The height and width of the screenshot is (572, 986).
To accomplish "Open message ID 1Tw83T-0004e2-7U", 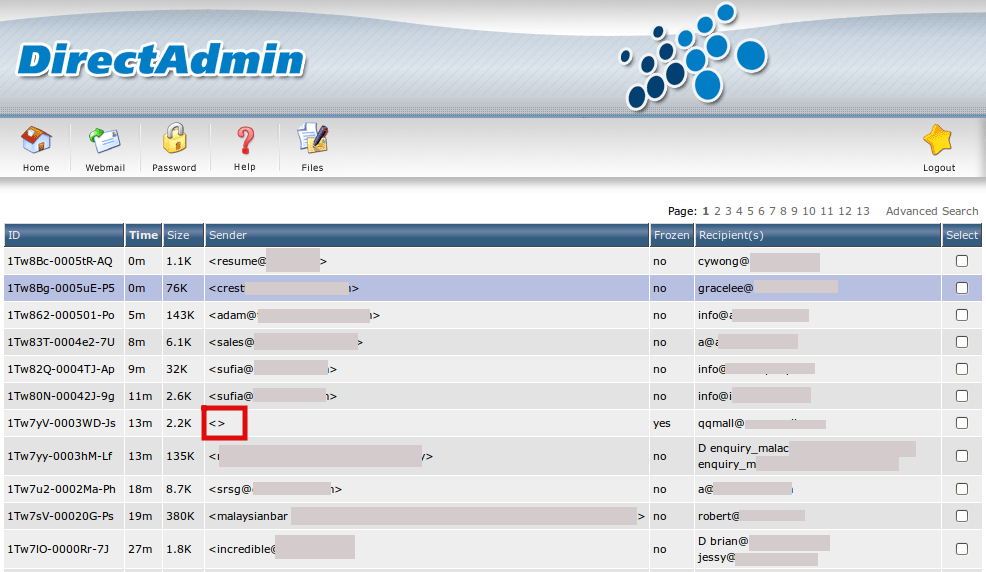I will [x=61, y=342].
